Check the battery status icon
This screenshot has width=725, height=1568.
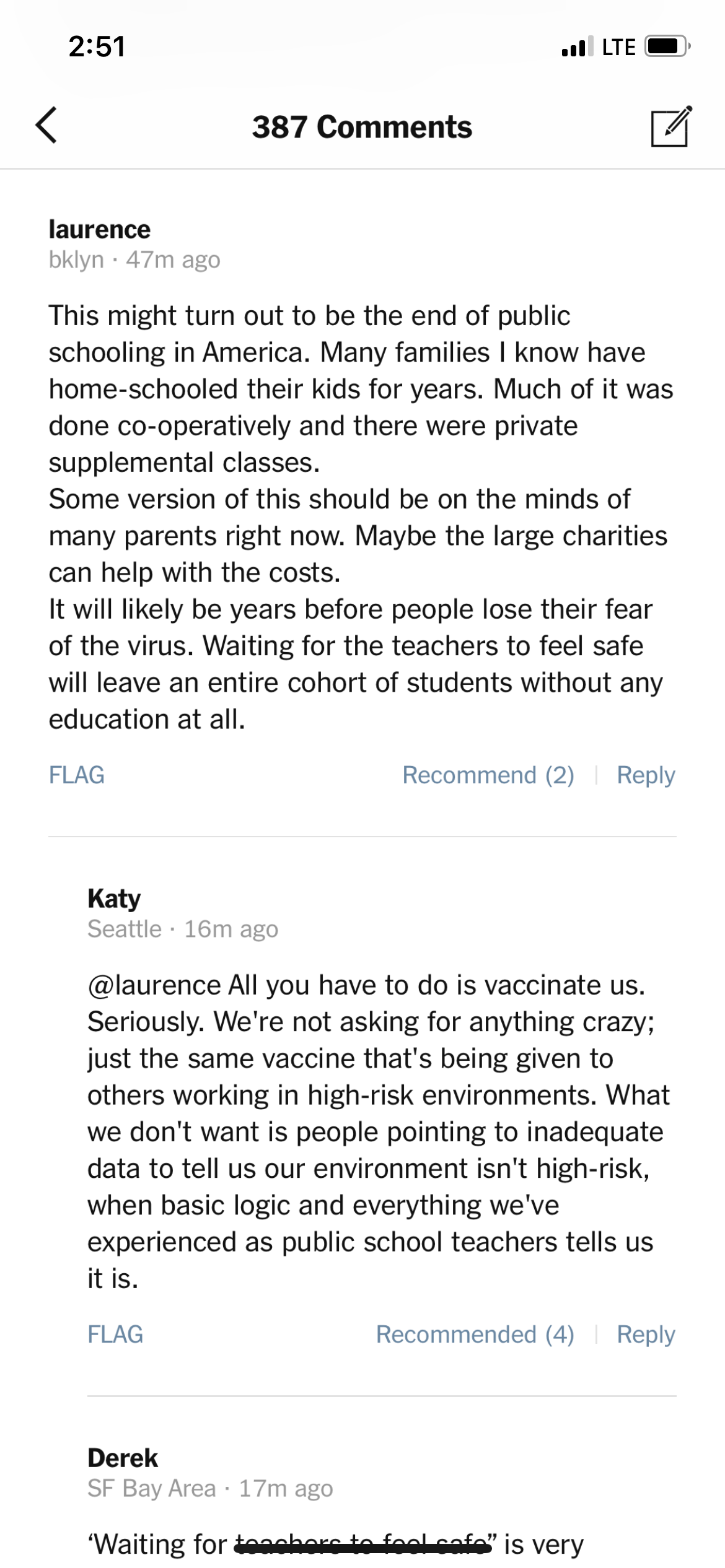[667, 46]
